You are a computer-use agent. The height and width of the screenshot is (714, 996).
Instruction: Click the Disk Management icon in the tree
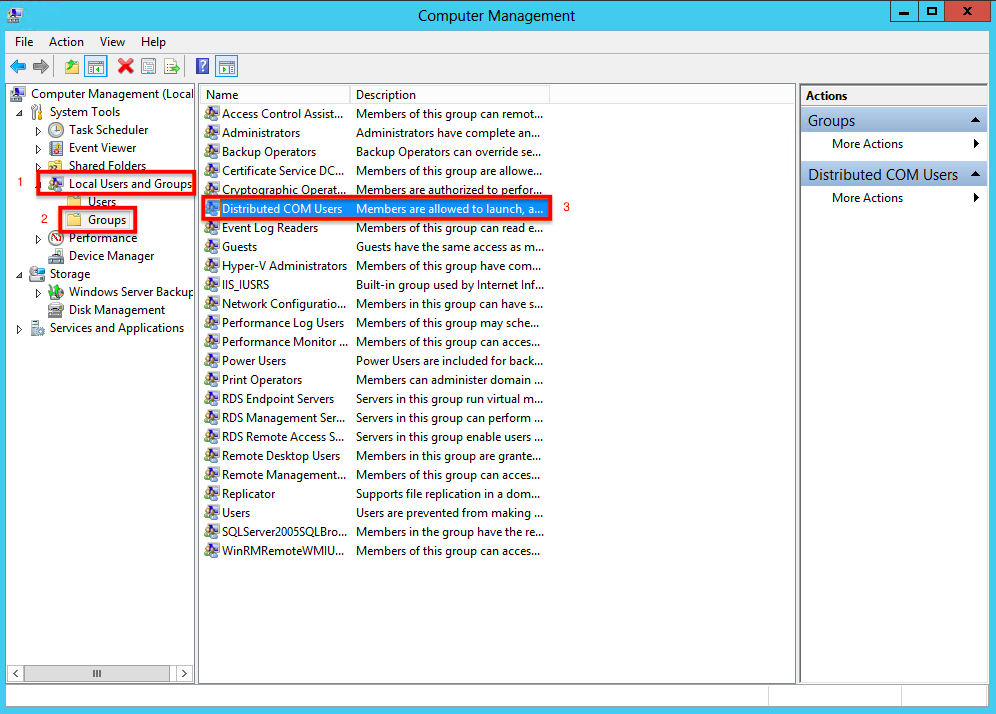[56, 310]
